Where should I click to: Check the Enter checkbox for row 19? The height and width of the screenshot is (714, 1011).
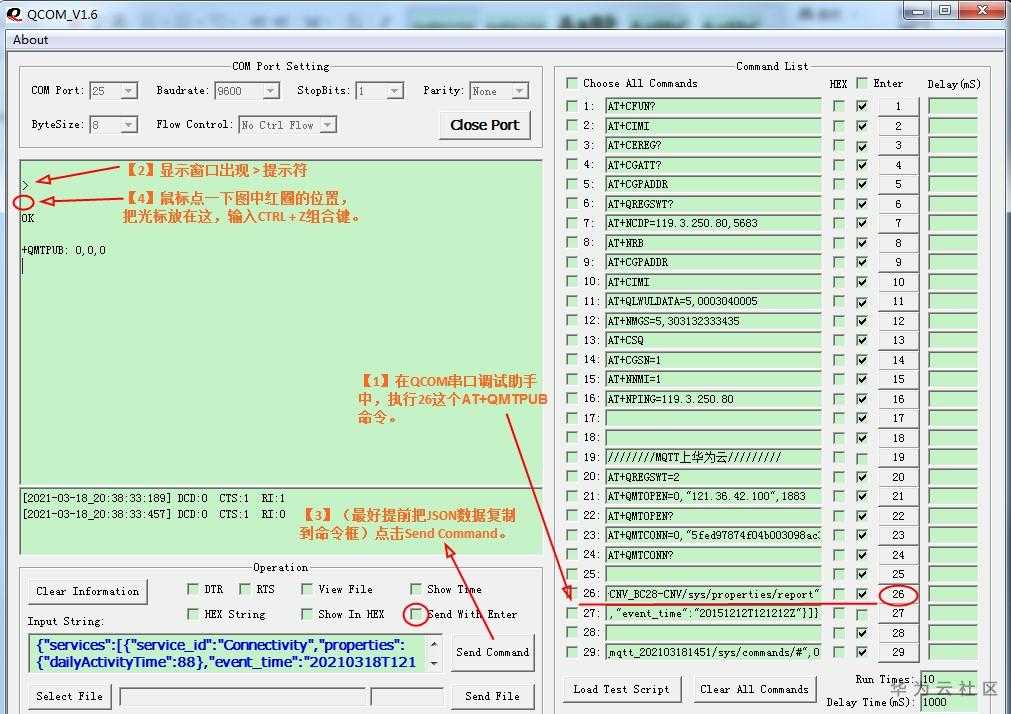pos(861,457)
